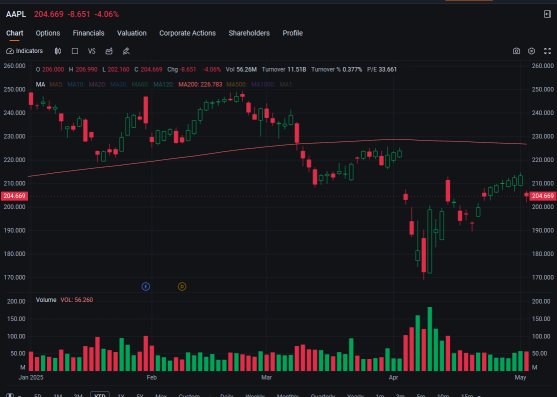Click the Jan 2025 time axis label
Image resolution: width=557 pixels, height=397 pixels.
click(x=31, y=377)
